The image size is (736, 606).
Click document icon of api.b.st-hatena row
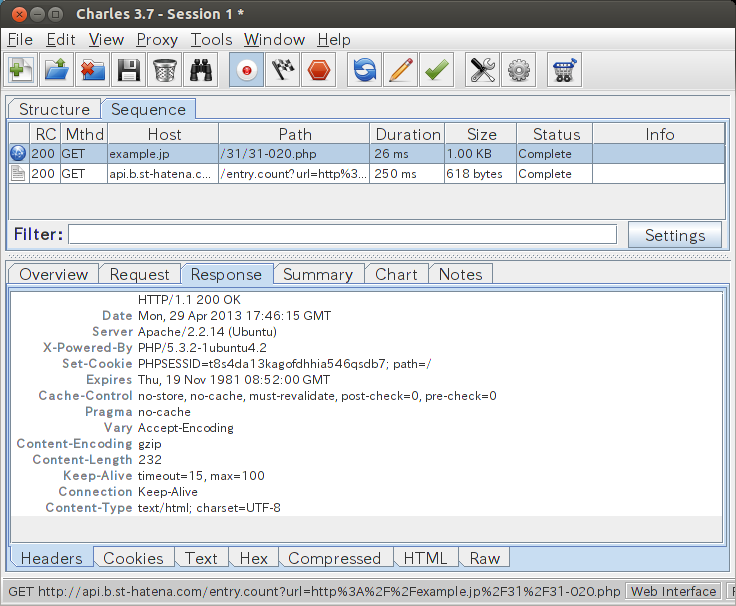tap(18, 173)
